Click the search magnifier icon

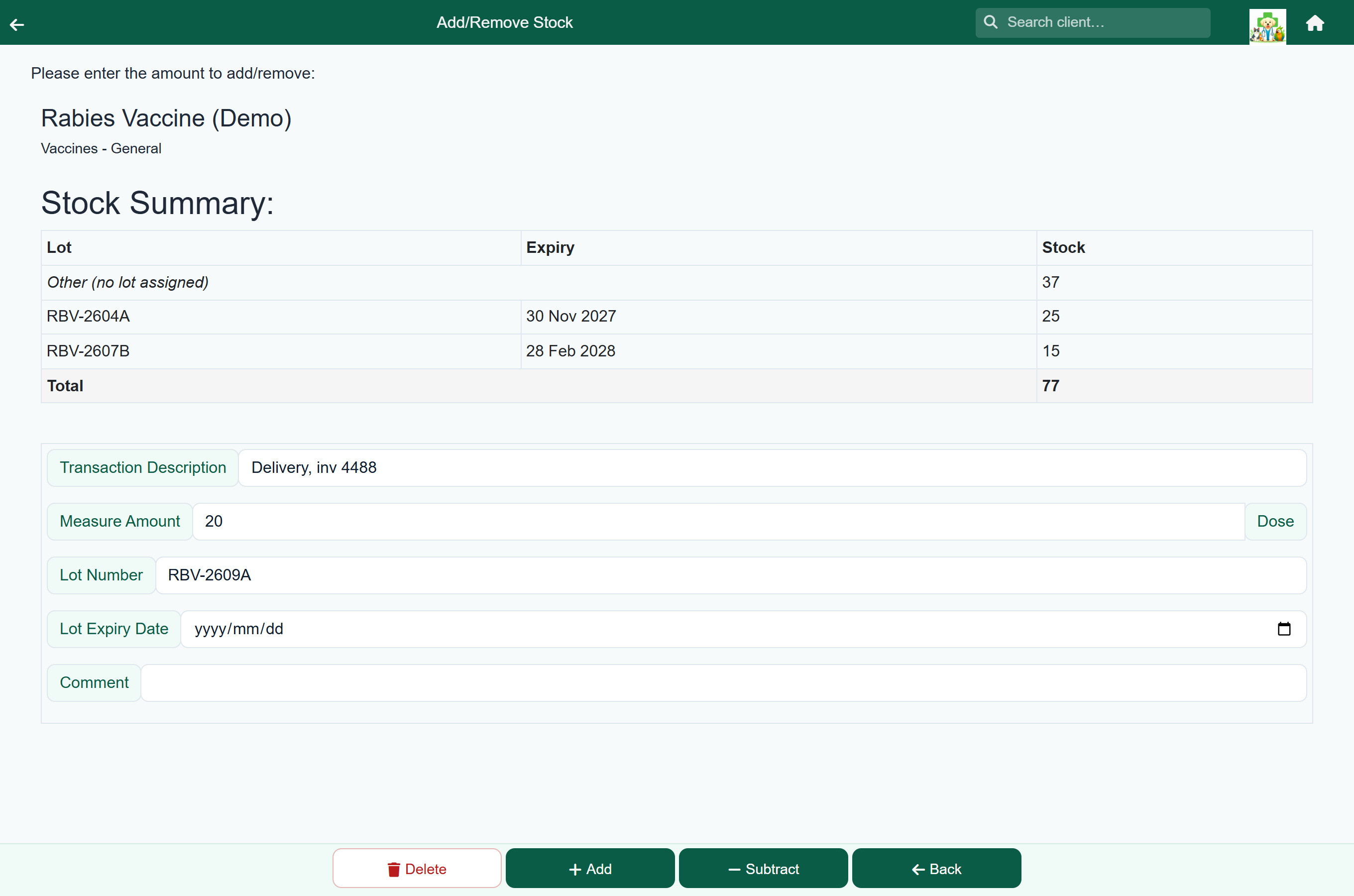click(x=991, y=22)
